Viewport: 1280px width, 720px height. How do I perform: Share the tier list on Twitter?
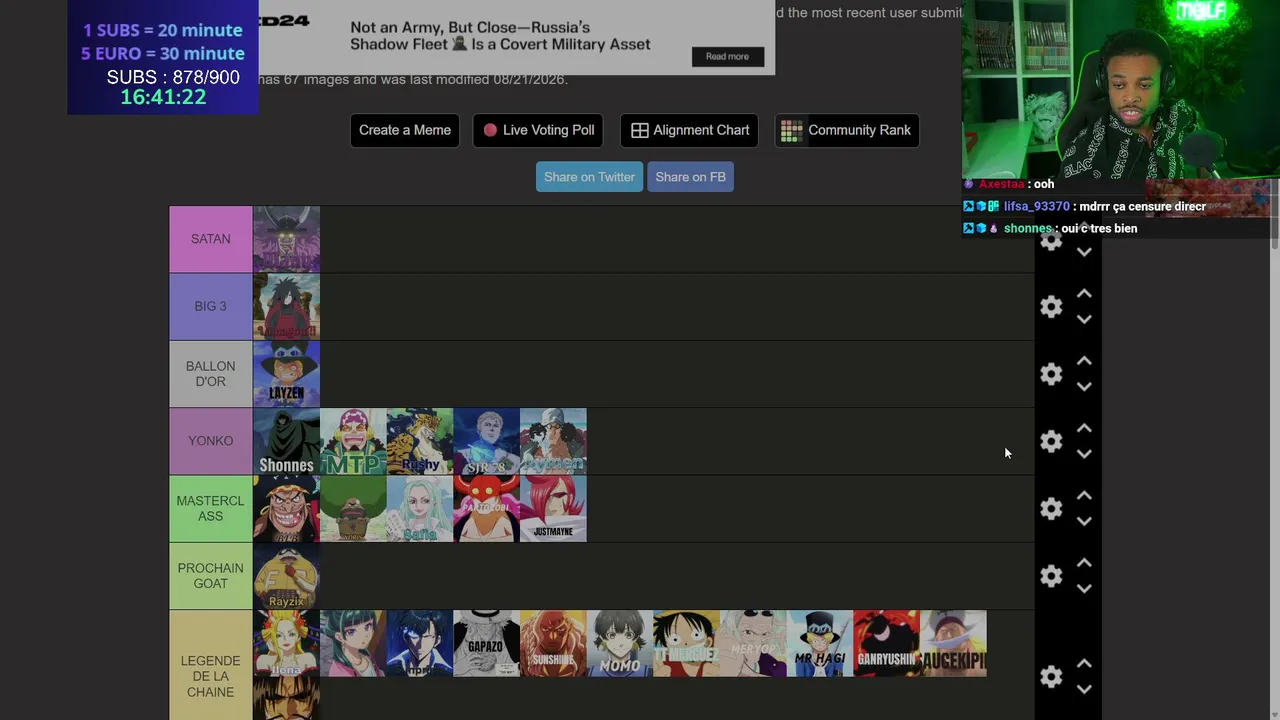point(589,177)
